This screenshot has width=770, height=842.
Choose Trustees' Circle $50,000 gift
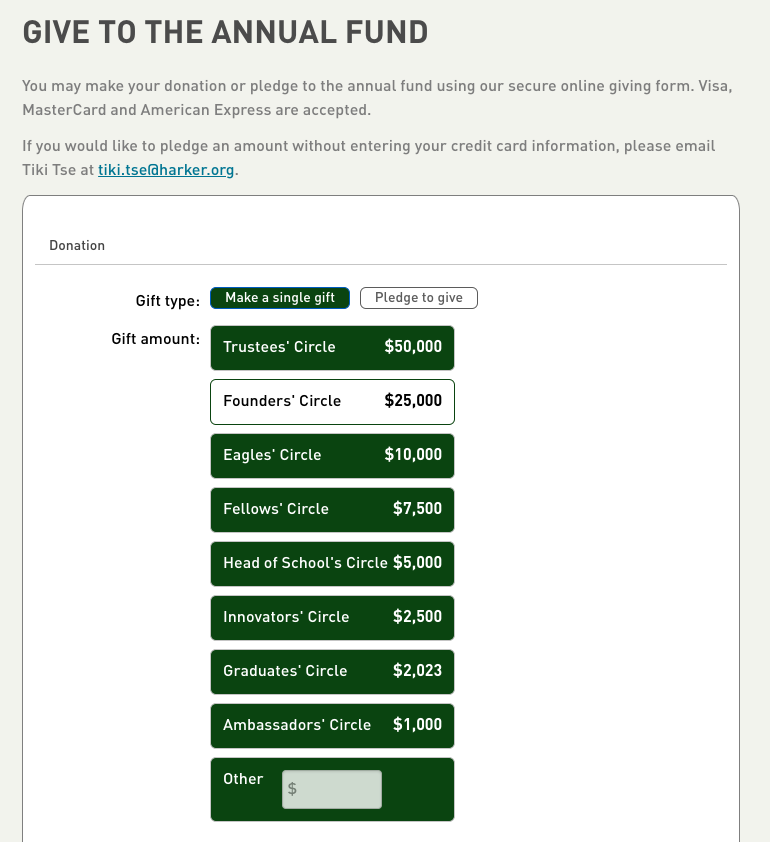(332, 347)
